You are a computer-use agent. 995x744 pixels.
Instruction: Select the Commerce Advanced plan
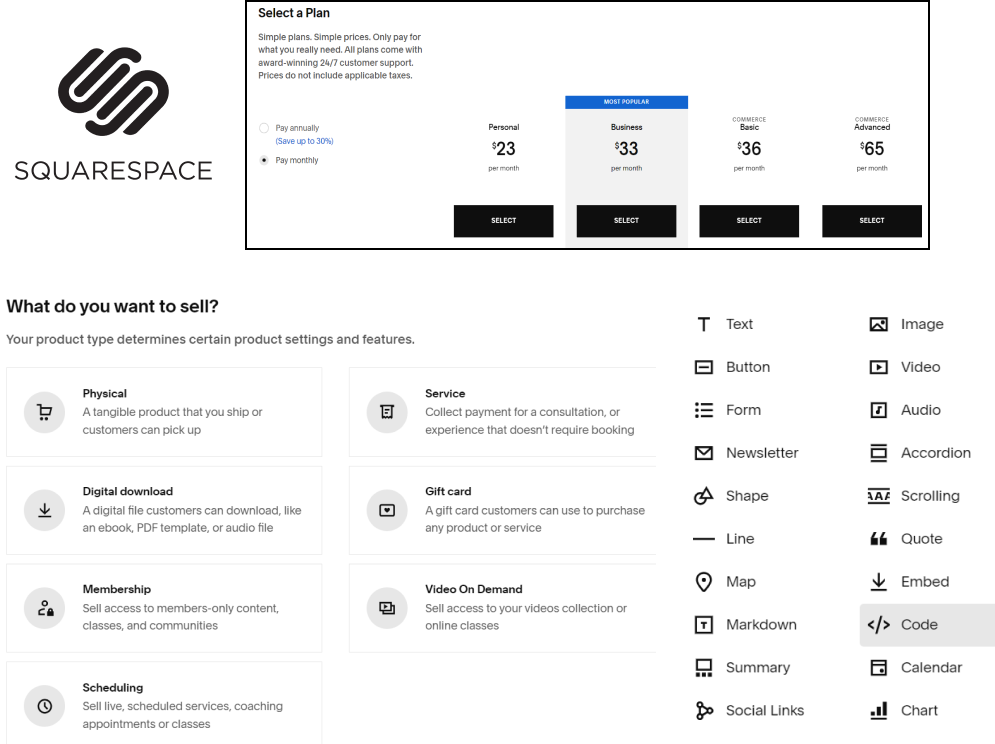871,220
